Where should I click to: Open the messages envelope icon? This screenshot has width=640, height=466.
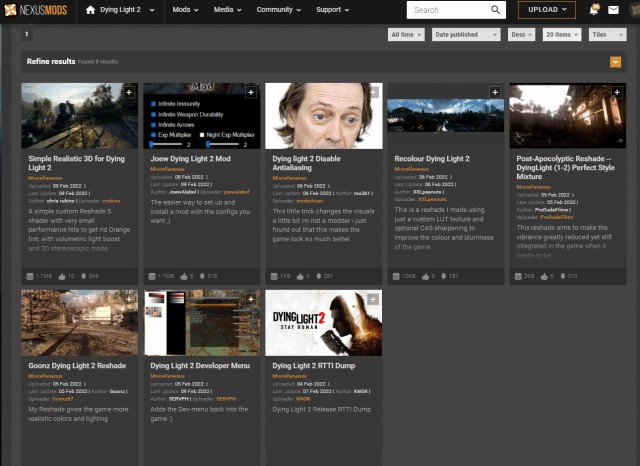pyautogui.click(x=613, y=10)
